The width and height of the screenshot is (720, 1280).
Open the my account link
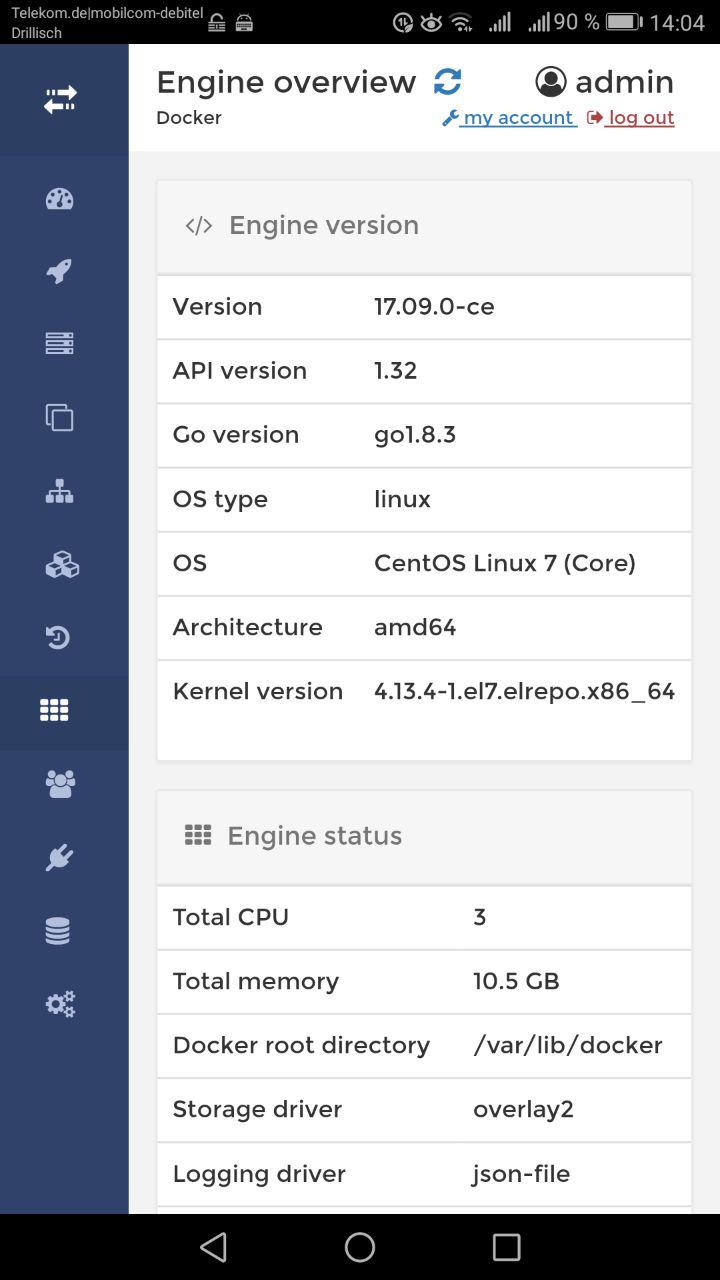point(516,117)
